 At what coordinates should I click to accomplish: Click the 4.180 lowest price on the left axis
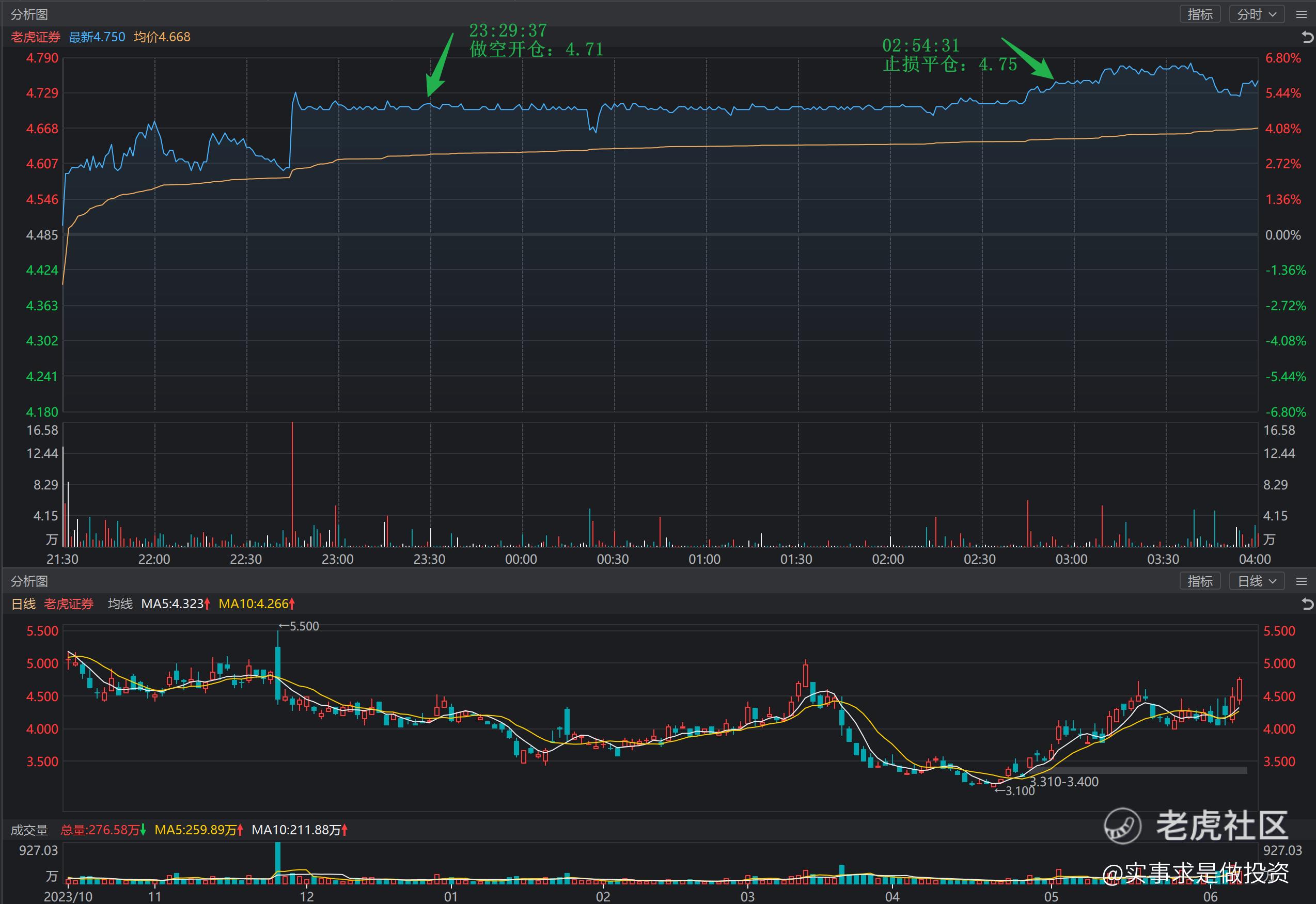coord(42,413)
